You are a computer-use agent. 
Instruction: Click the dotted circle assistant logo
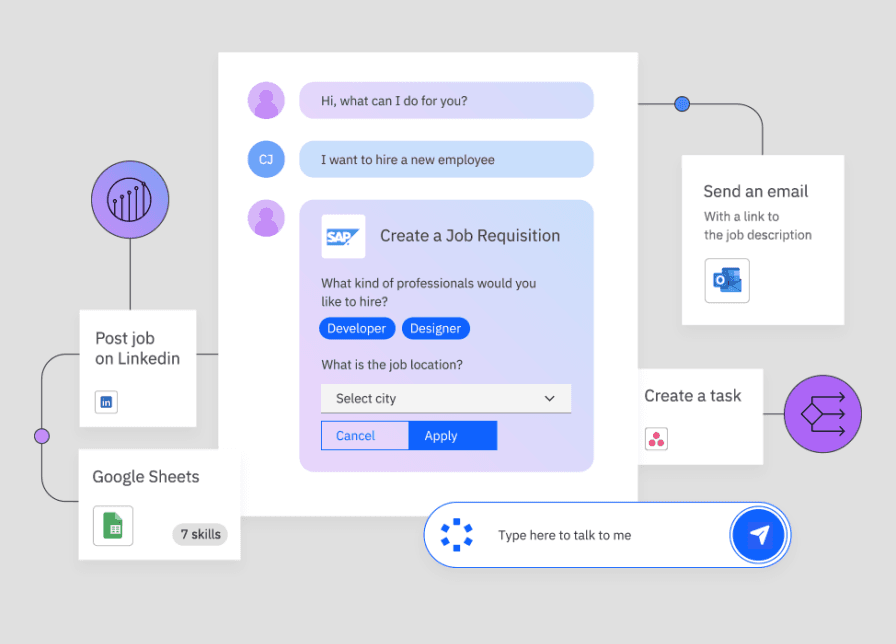point(457,535)
